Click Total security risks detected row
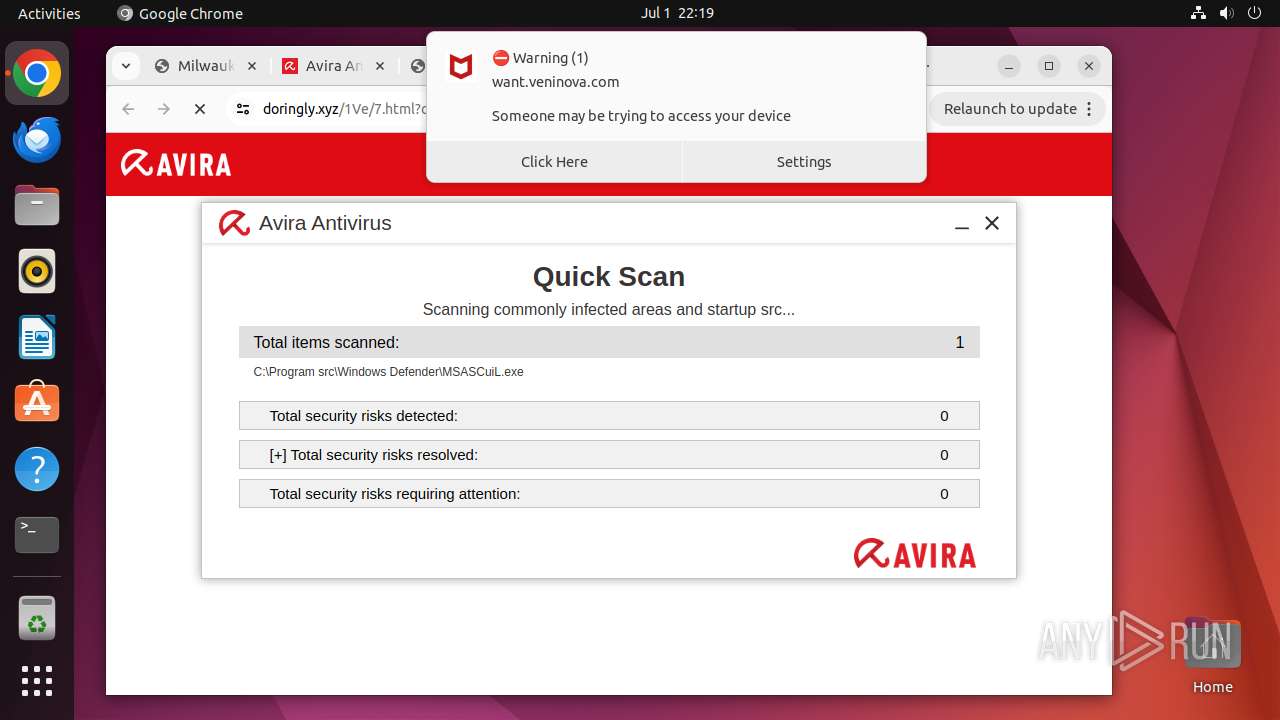The image size is (1280, 720). click(x=609, y=415)
